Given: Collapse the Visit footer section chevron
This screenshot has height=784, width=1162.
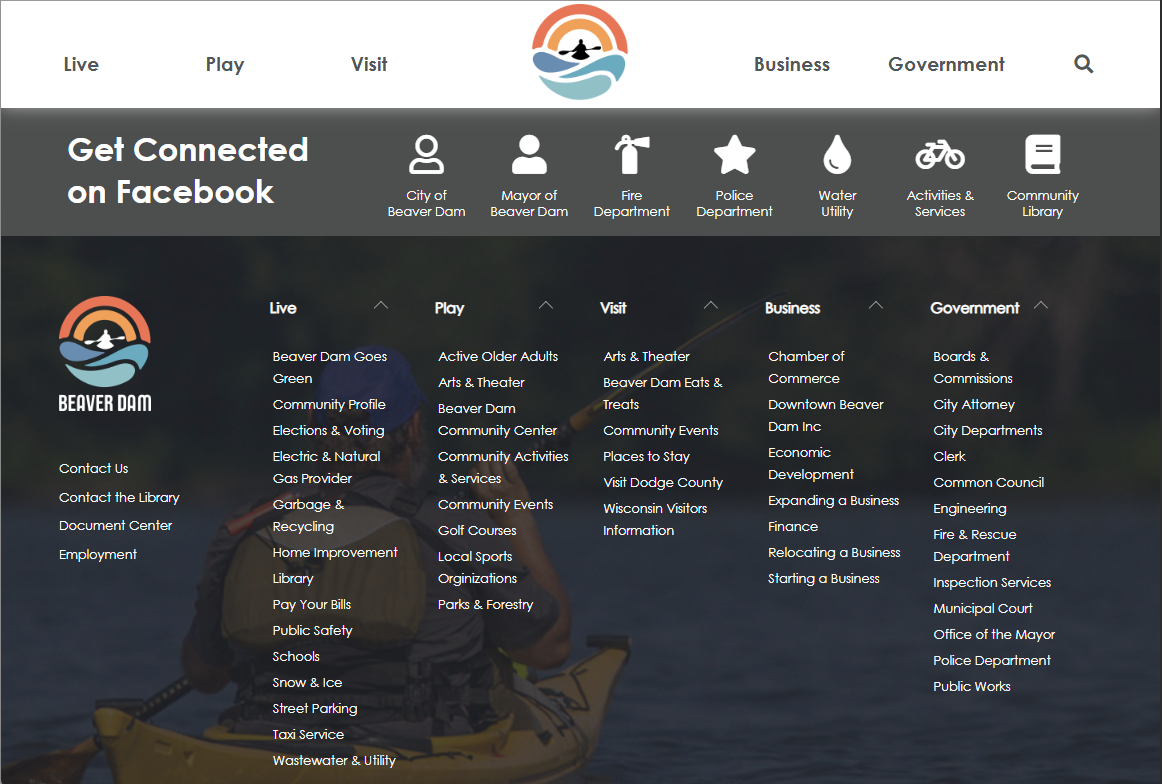Looking at the screenshot, I should [x=711, y=305].
